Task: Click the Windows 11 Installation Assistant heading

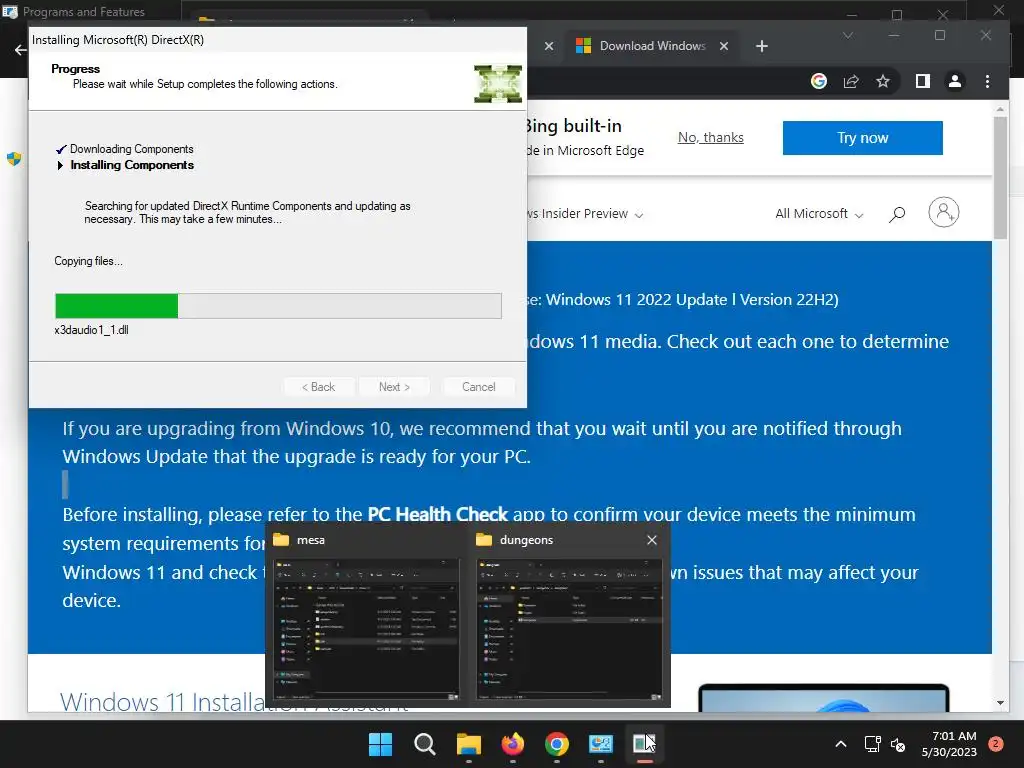Action: pos(234,701)
